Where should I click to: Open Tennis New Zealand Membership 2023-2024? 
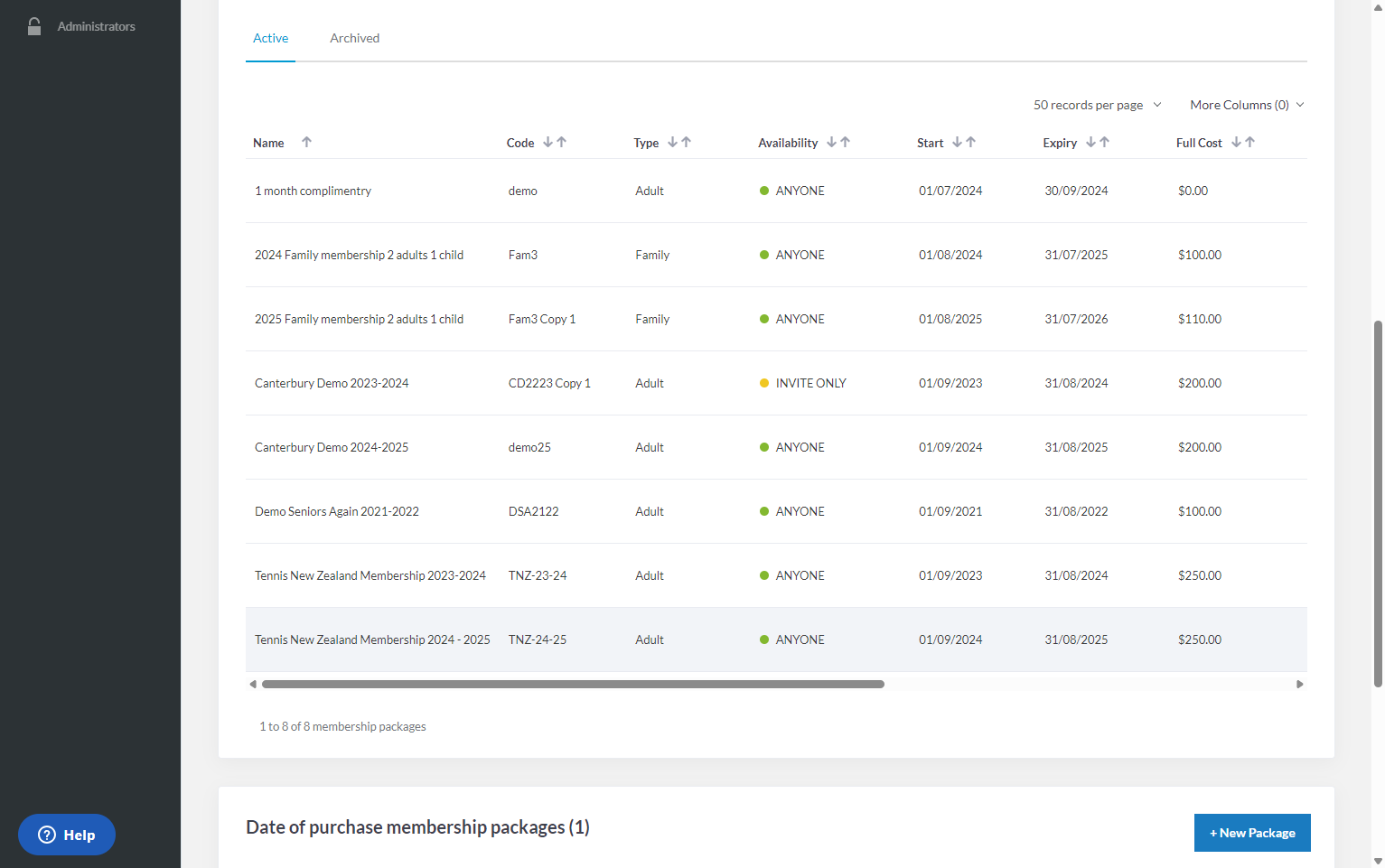[370, 575]
